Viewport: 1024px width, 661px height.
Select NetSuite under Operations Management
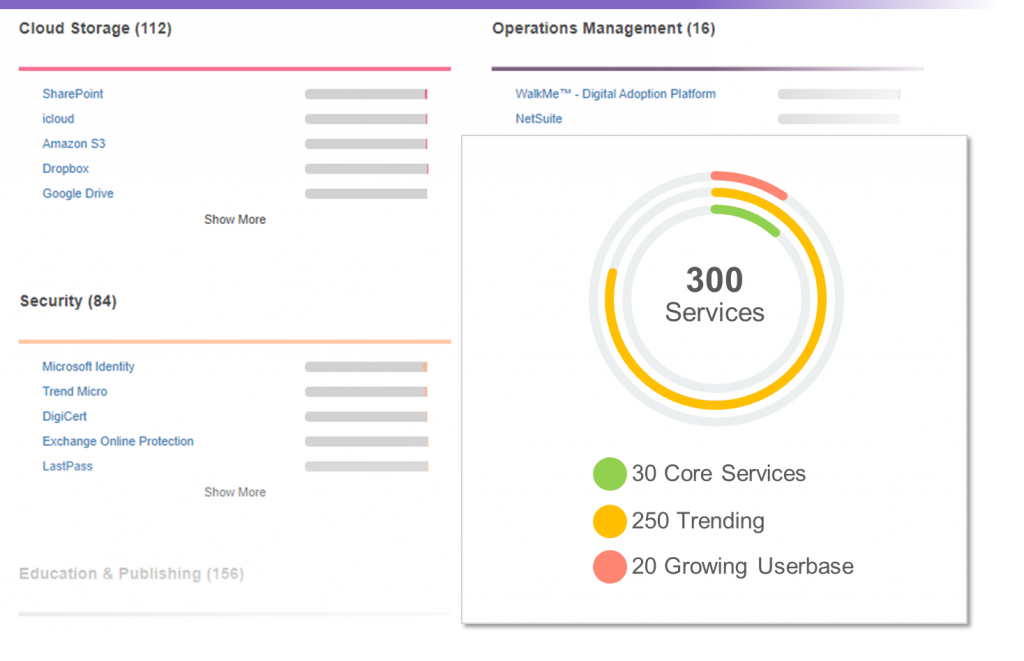click(538, 119)
